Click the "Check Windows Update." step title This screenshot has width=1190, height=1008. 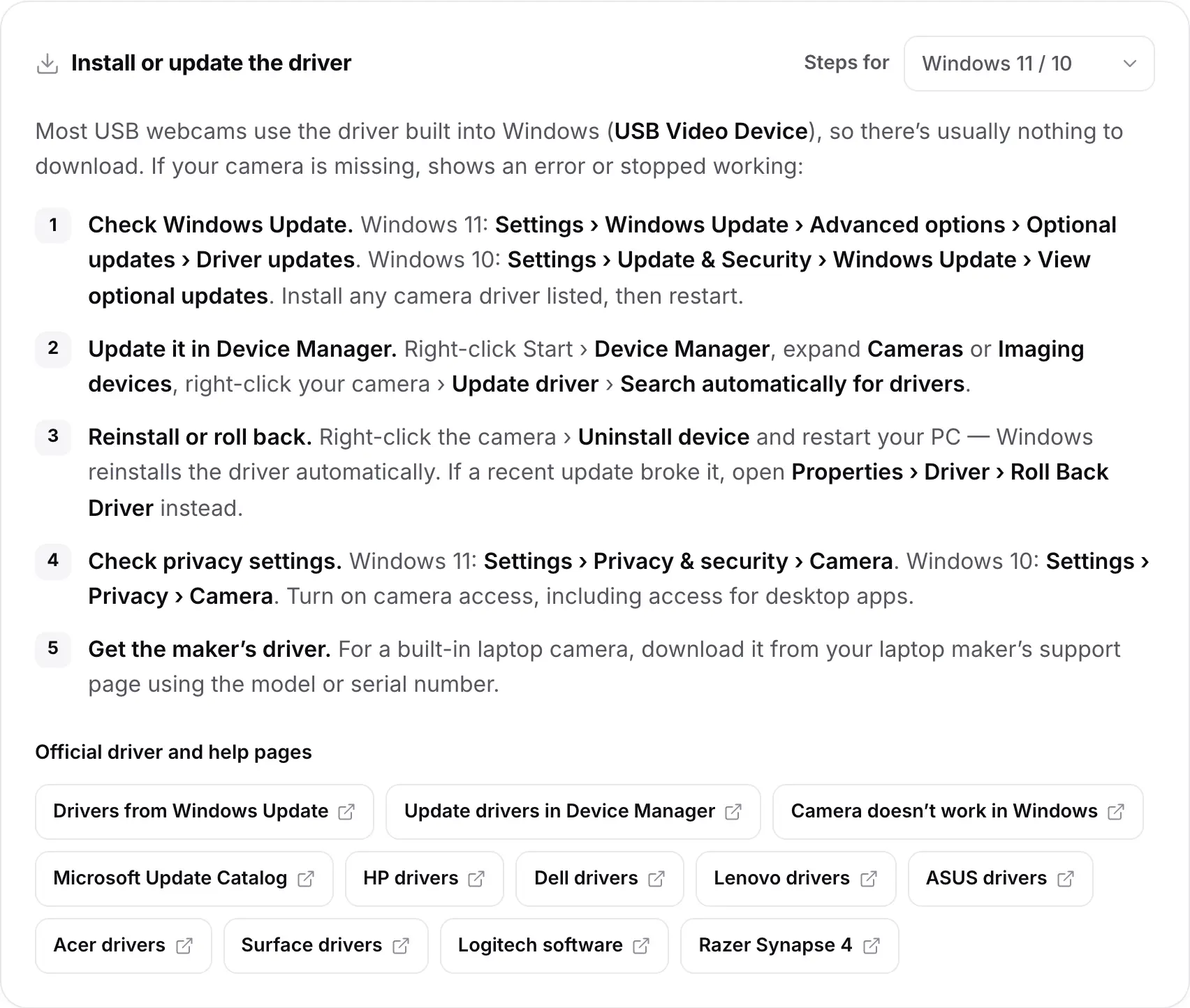tap(221, 225)
